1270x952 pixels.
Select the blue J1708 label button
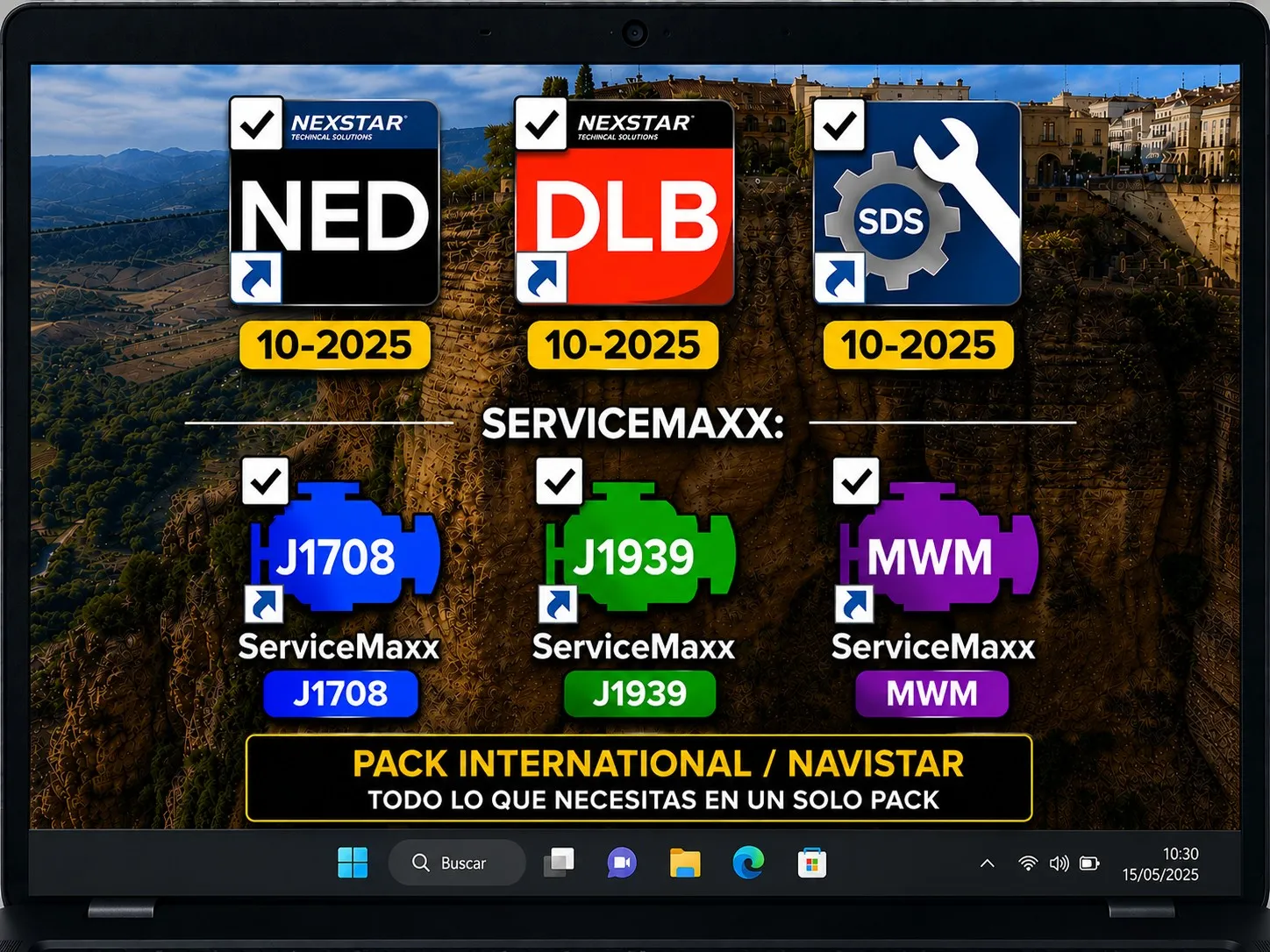click(340, 694)
